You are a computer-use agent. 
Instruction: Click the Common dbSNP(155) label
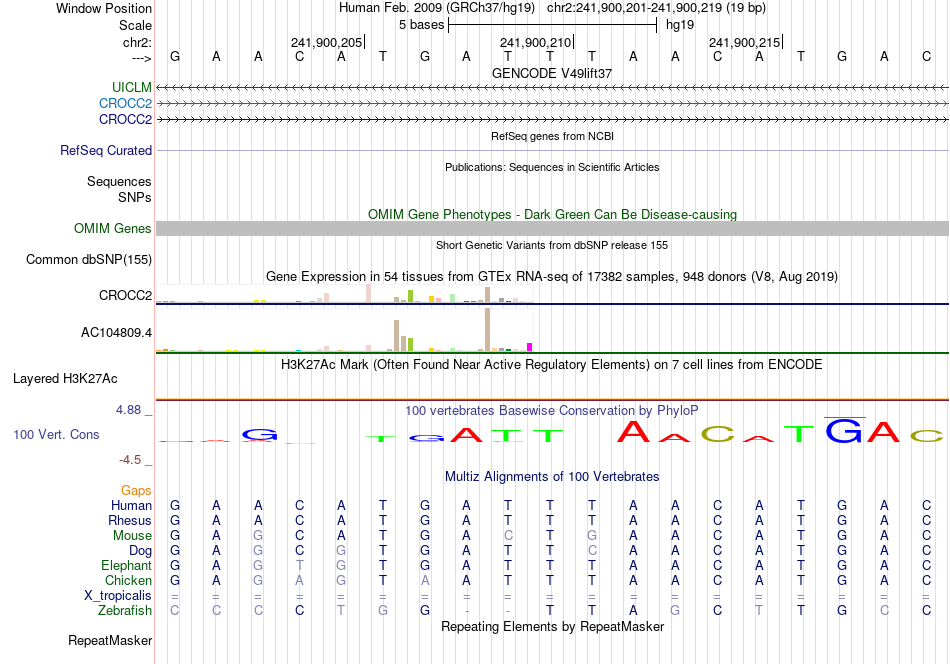click(89, 259)
